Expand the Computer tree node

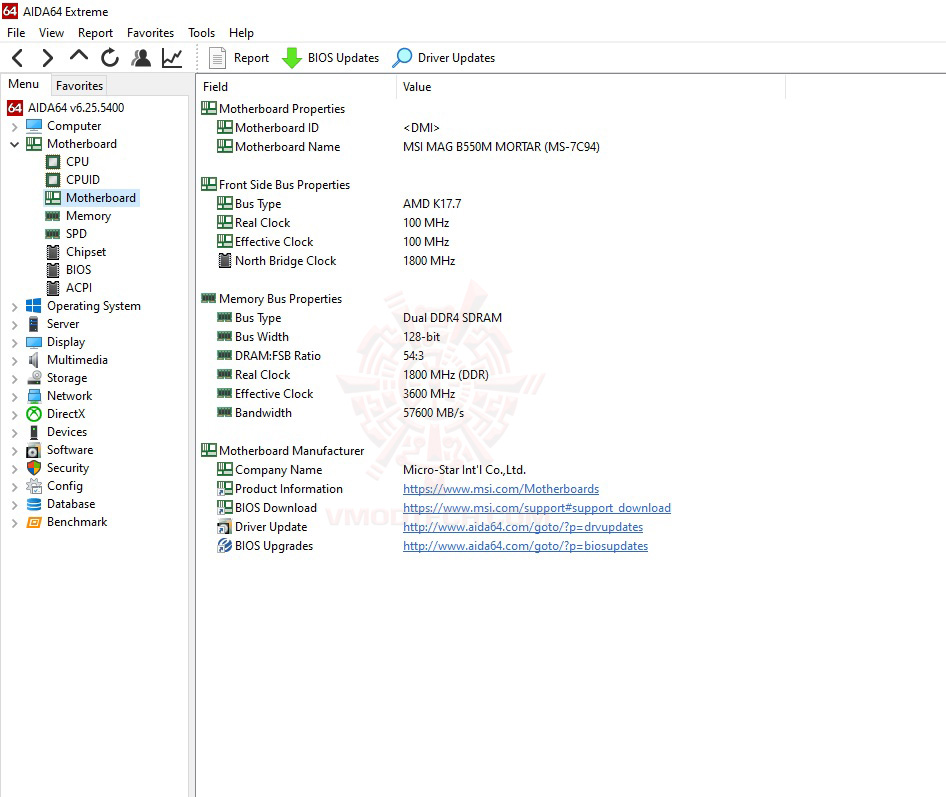[x=14, y=127]
